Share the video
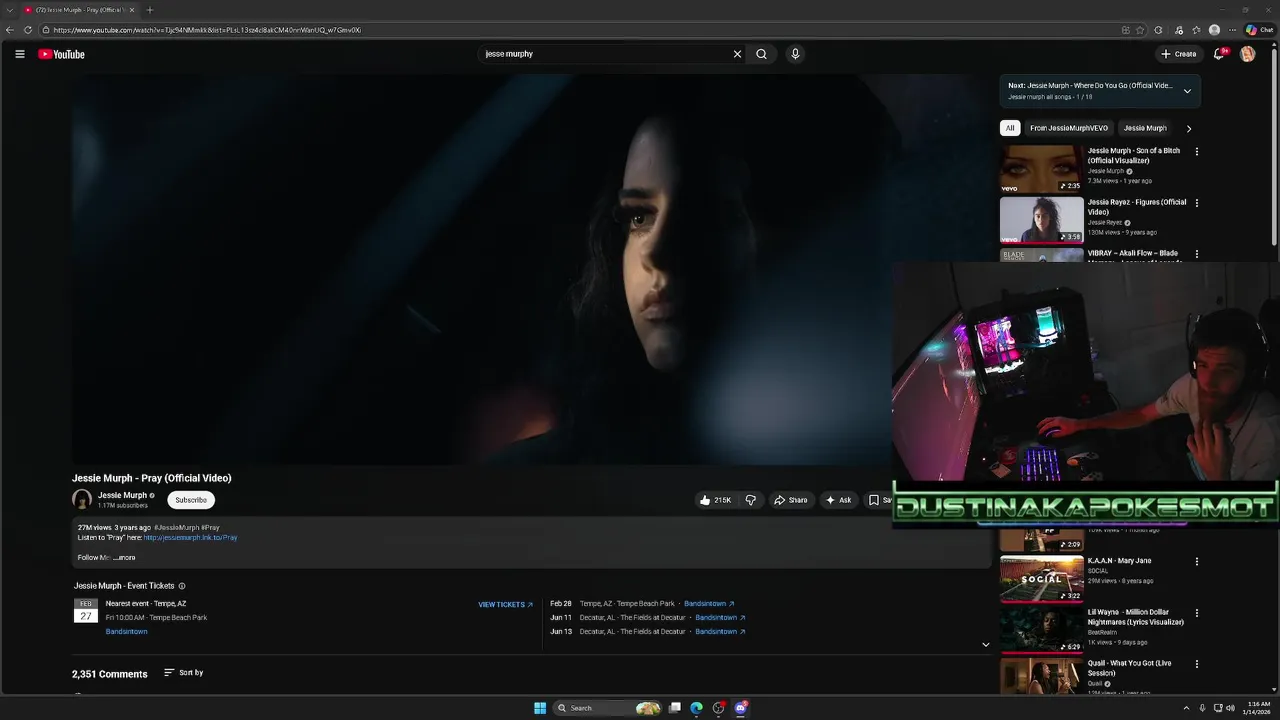 (790, 500)
